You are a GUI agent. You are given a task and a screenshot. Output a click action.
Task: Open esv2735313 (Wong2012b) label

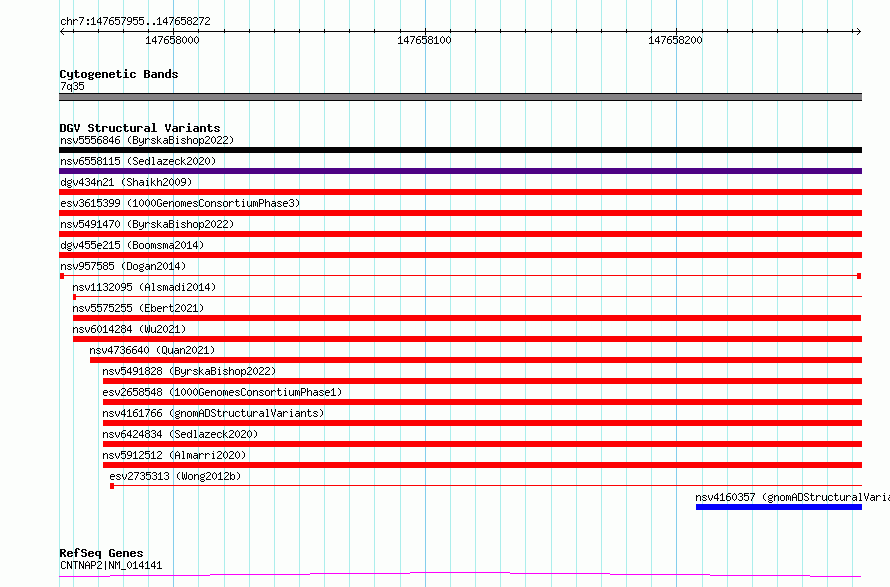[x=175, y=476]
